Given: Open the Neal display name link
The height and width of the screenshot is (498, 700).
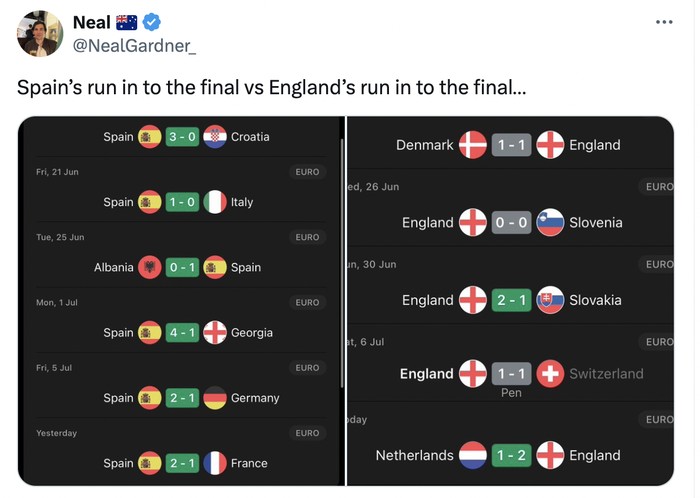Looking at the screenshot, I should click(x=92, y=22).
